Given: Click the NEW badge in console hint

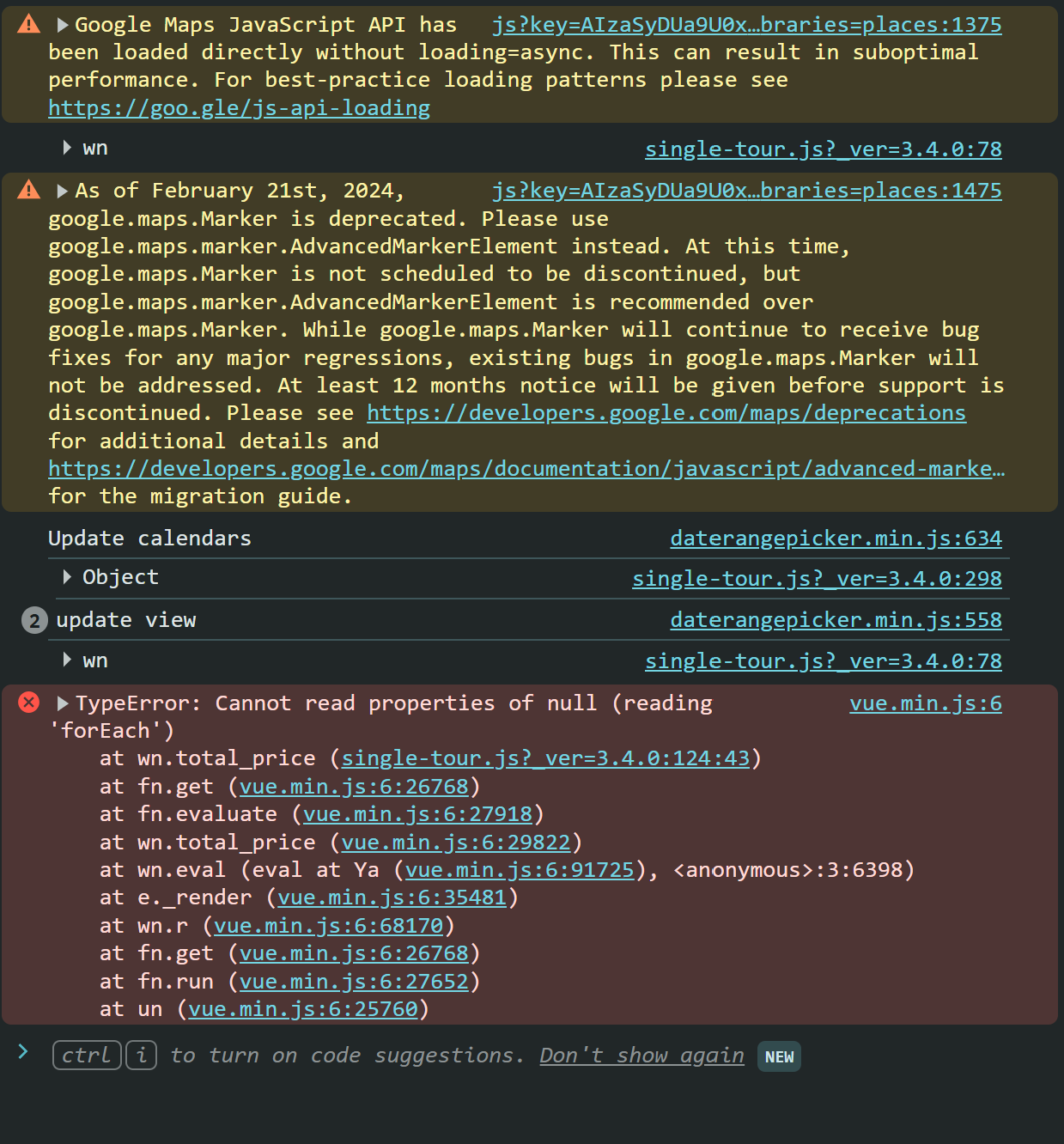Looking at the screenshot, I should [x=778, y=1056].
